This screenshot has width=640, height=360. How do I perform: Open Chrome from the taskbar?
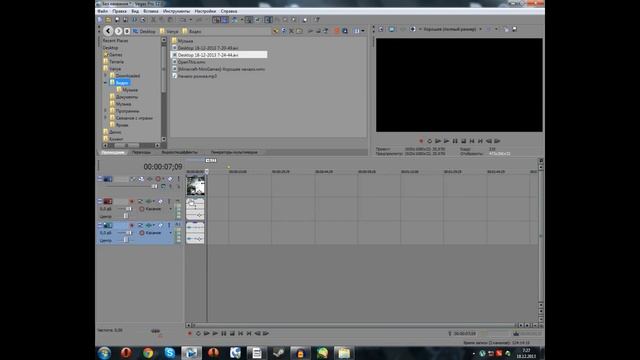coord(148,353)
